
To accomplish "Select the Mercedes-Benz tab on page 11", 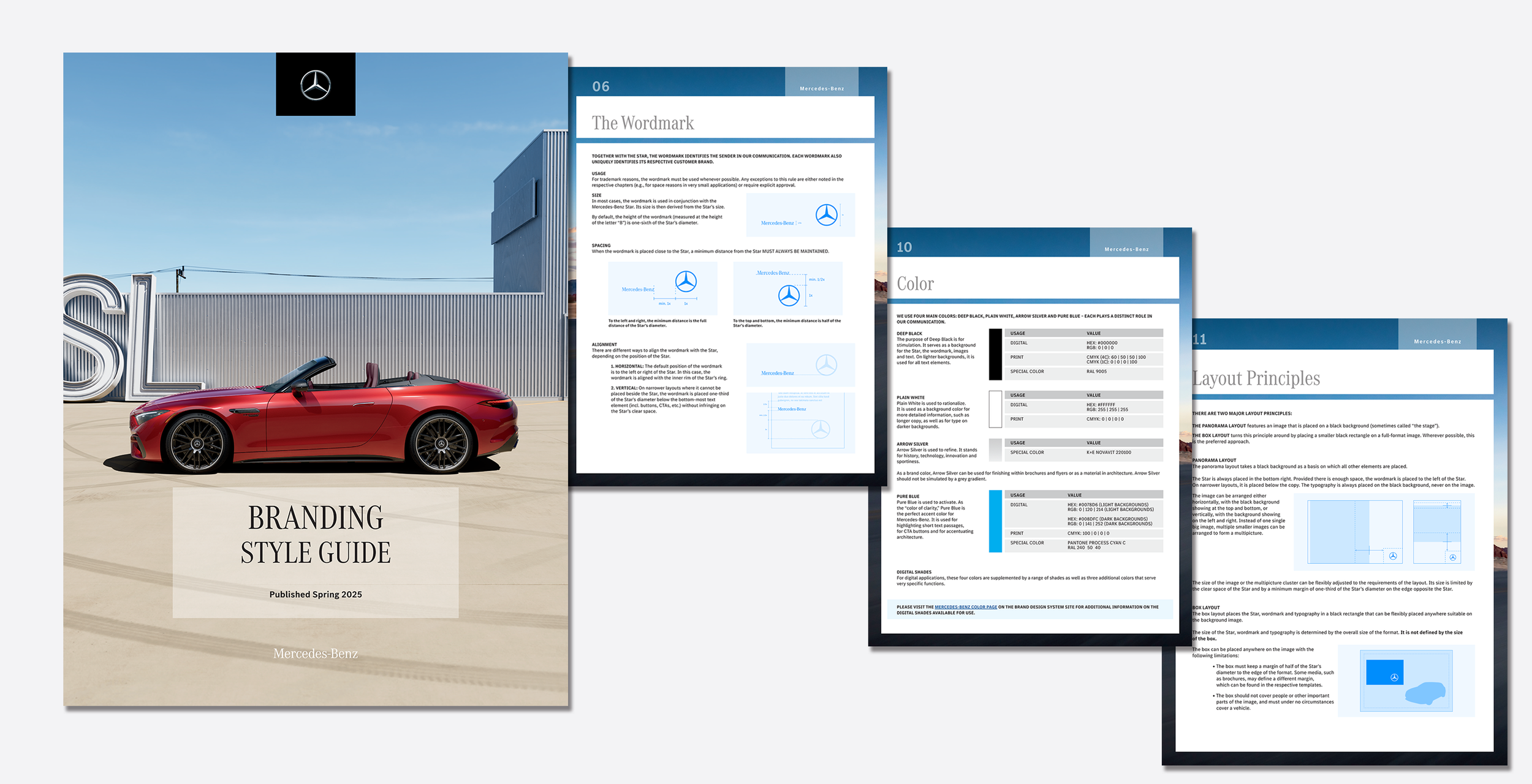I will click(x=1438, y=335).
